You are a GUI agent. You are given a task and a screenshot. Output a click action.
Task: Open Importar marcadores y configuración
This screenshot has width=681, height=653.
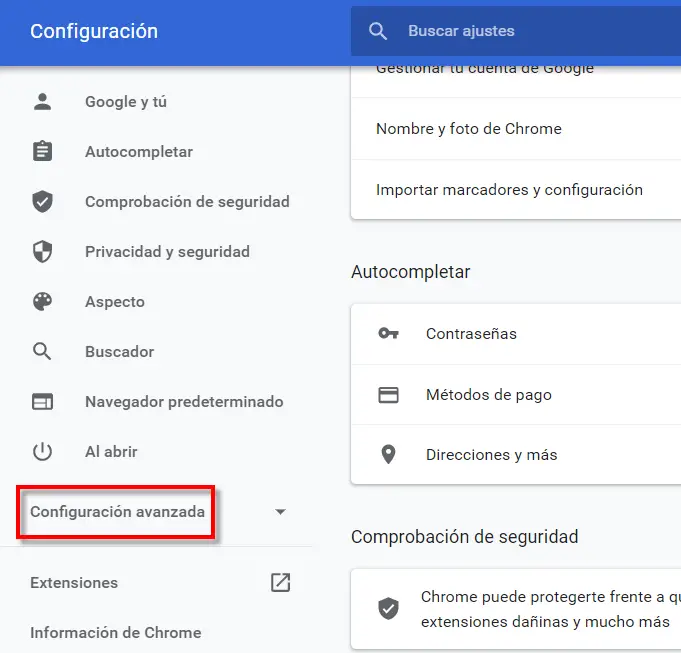click(509, 190)
